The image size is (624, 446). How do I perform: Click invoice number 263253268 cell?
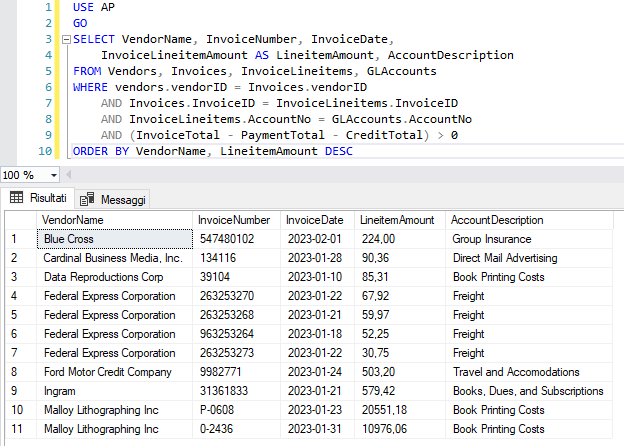pyautogui.click(x=237, y=315)
